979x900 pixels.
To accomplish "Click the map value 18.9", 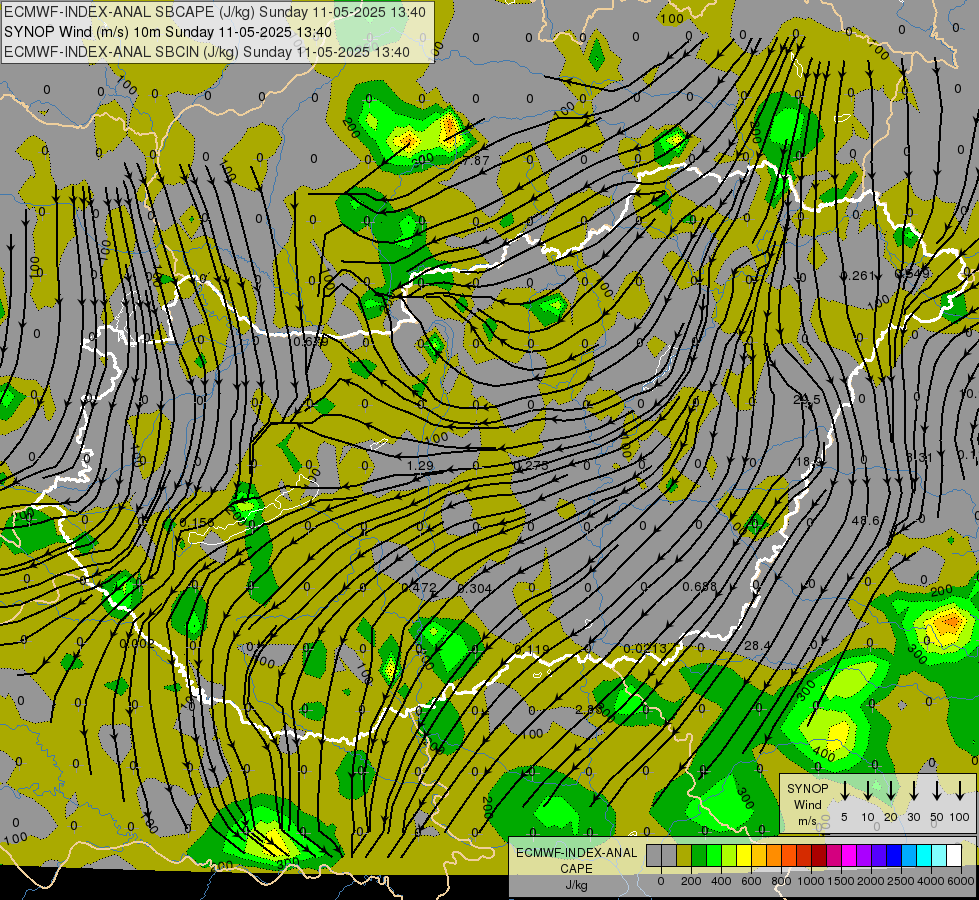I will (810, 462).
